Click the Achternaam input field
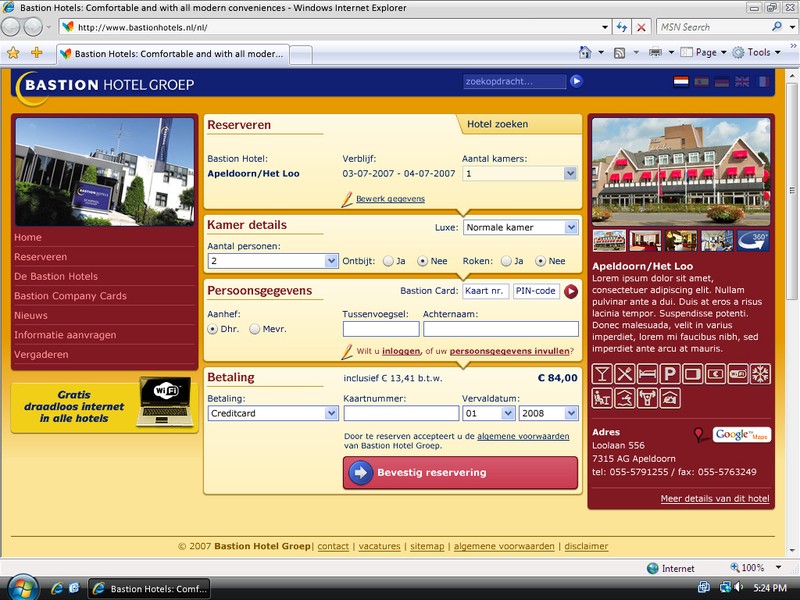 click(x=500, y=329)
